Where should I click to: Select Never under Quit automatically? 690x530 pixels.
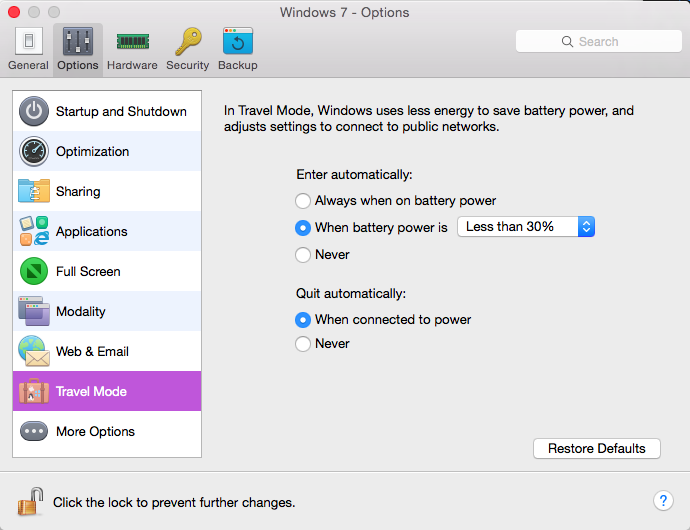[x=303, y=344]
